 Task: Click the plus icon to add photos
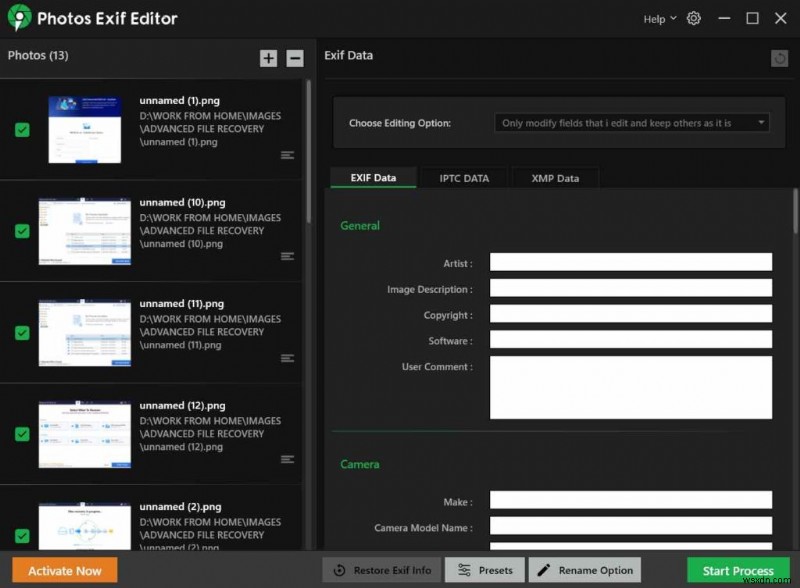coord(268,58)
